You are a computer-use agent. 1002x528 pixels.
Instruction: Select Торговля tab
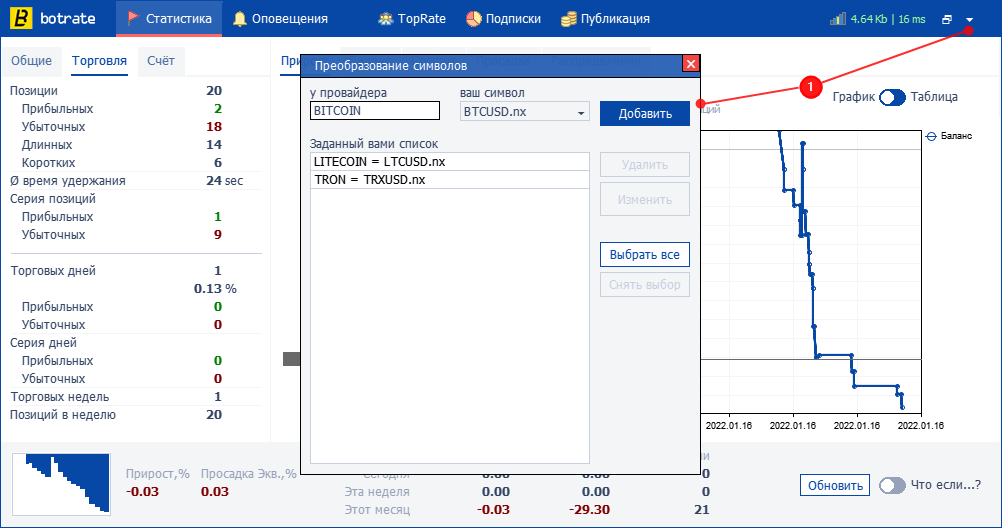coord(99,61)
